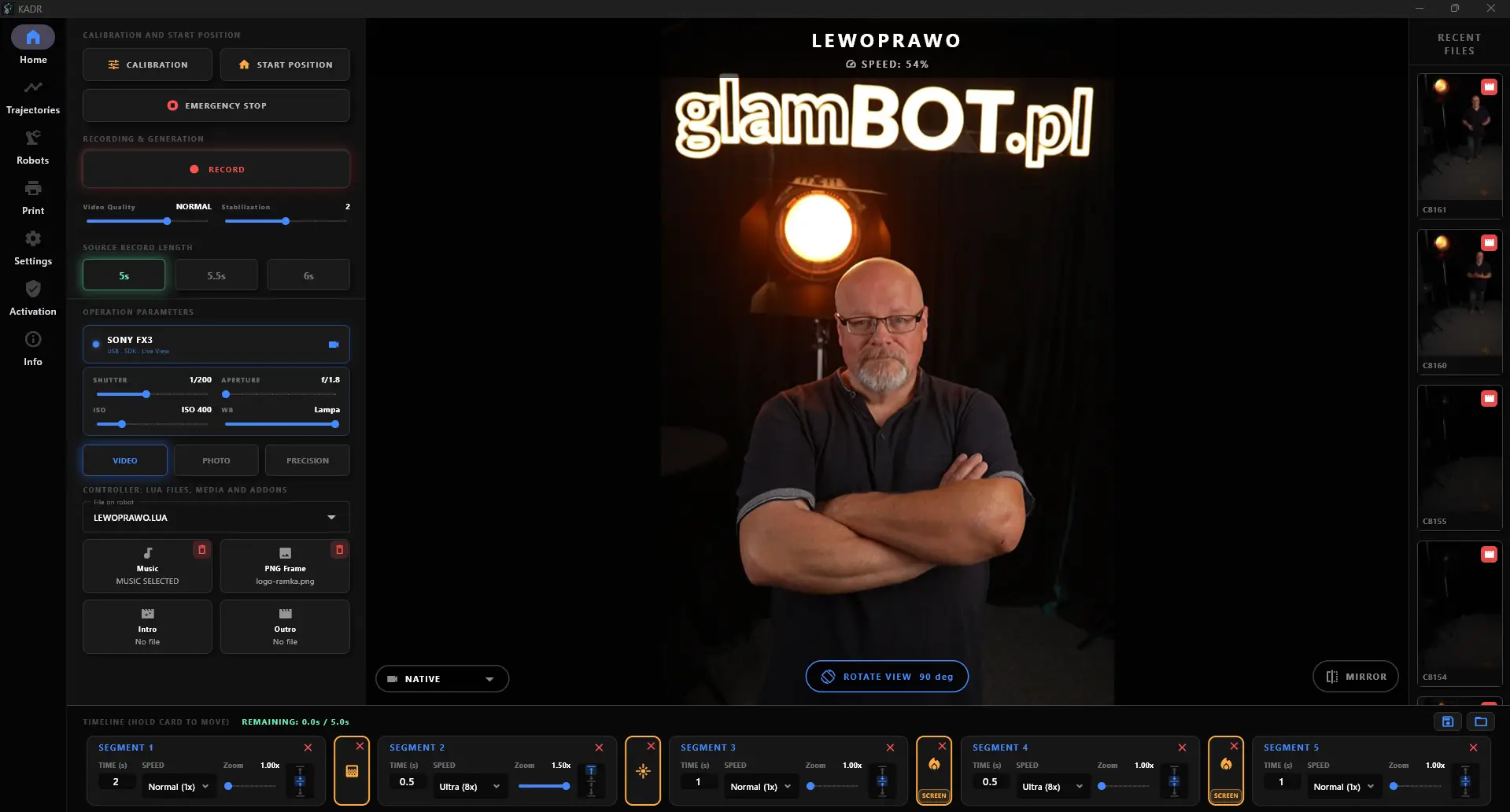
Task: Open Segment 5 speed dropdown
Action: [1344, 787]
